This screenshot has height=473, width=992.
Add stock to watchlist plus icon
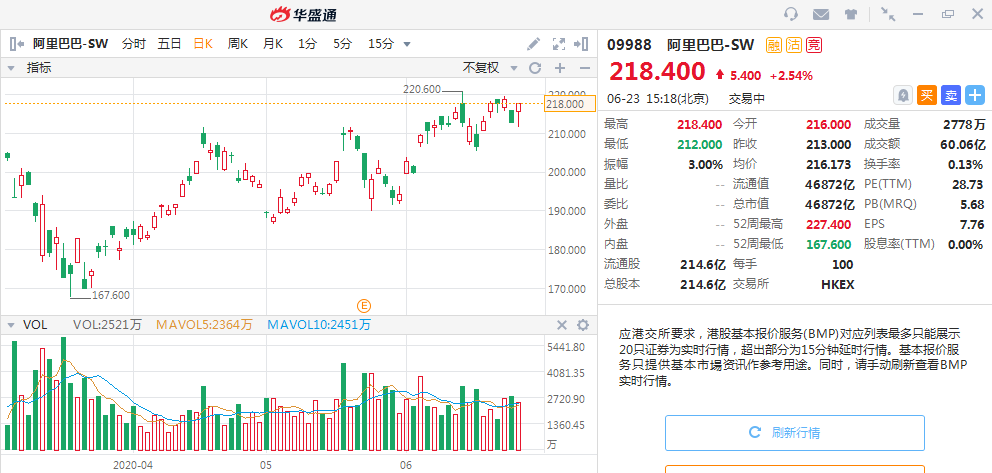tap(975, 95)
